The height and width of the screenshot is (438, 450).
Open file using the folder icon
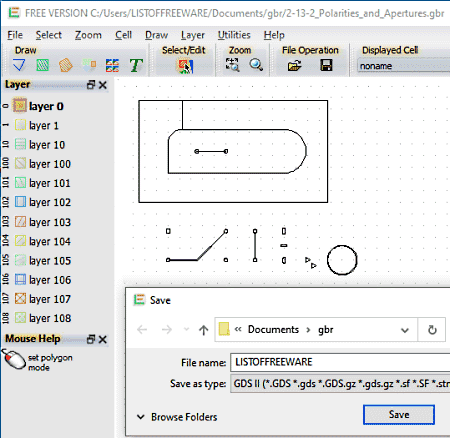pyautogui.click(x=295, y=65)
